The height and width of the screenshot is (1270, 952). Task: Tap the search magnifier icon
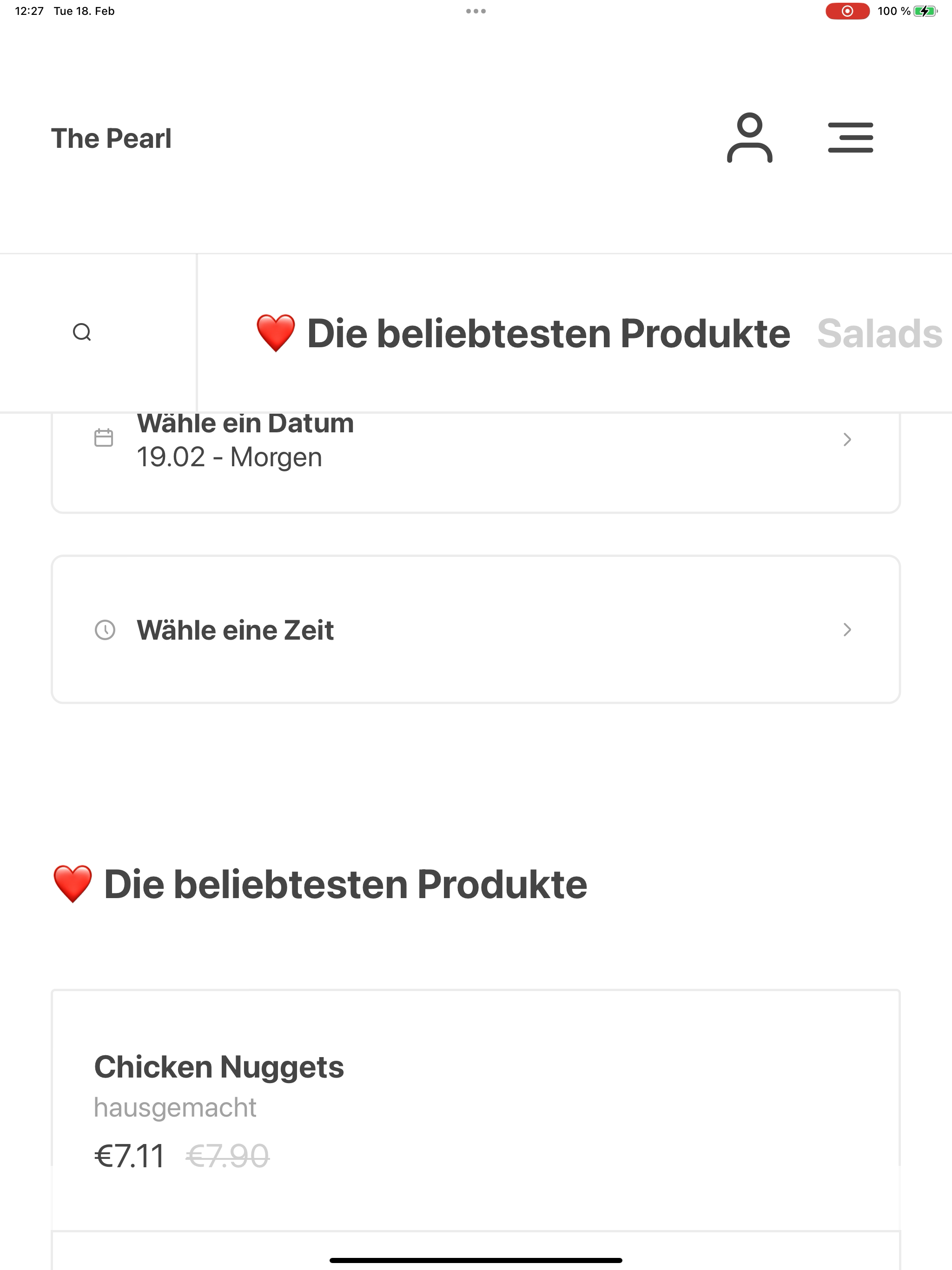pyautogui.click(x=82, y=332)
